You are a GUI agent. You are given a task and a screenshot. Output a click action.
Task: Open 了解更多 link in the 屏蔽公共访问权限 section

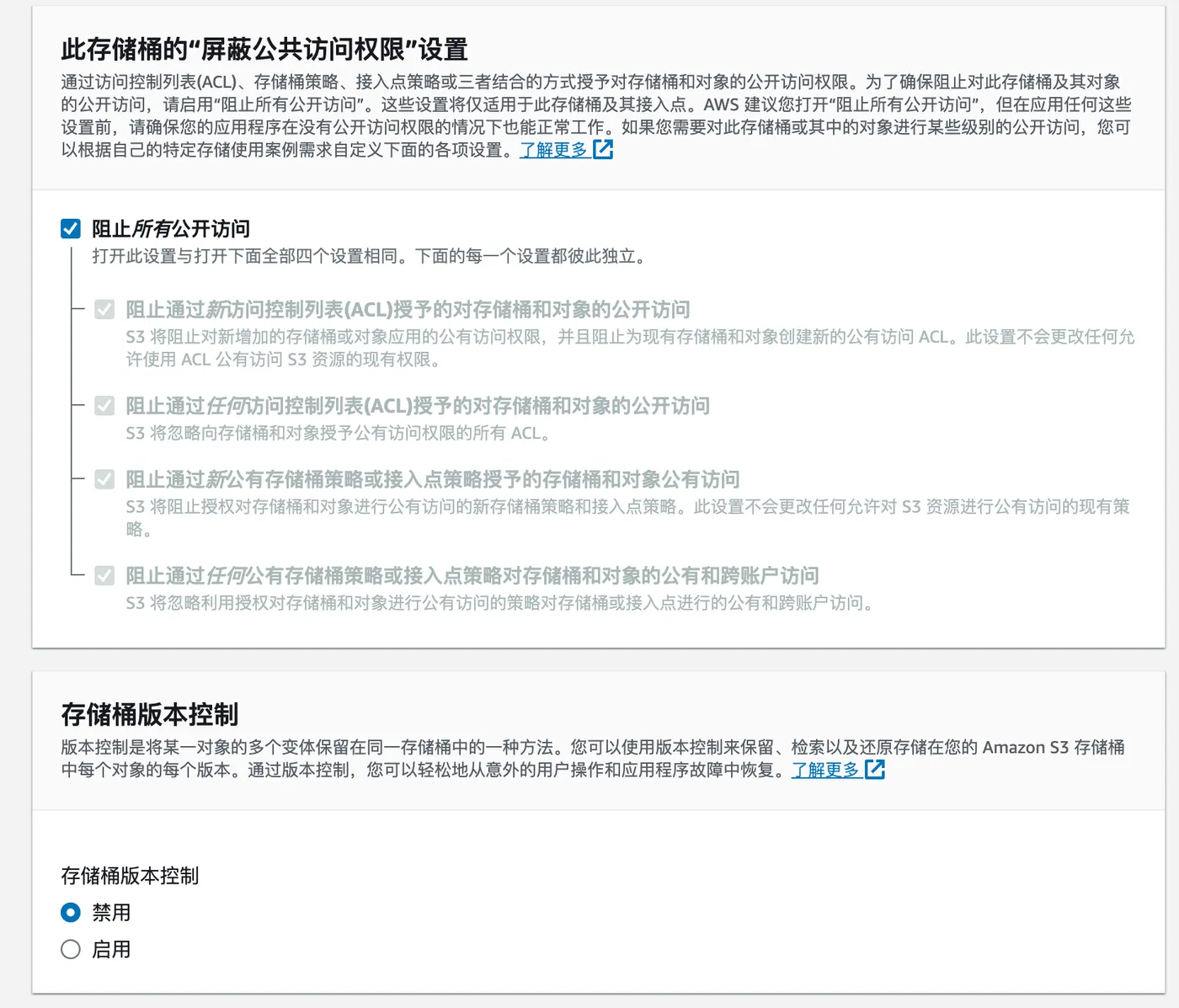click(x=553, y=150)
